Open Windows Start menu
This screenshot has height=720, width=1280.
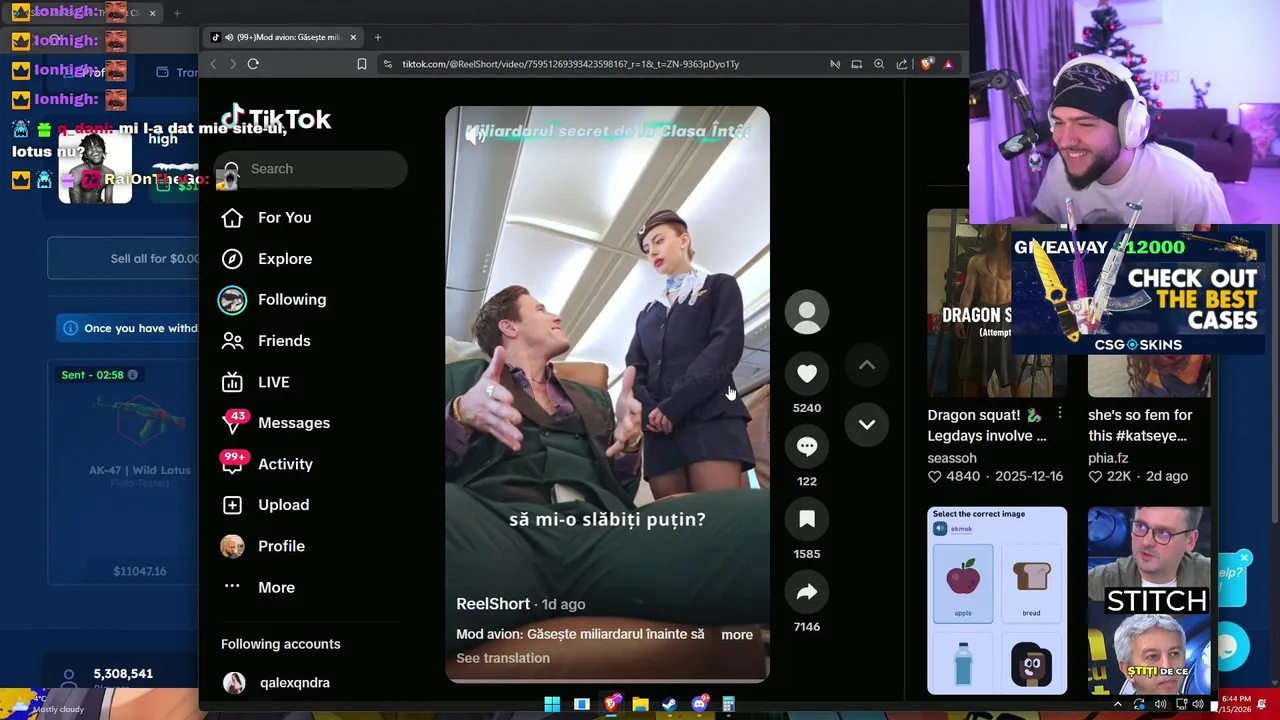click(x=552, y=704)
